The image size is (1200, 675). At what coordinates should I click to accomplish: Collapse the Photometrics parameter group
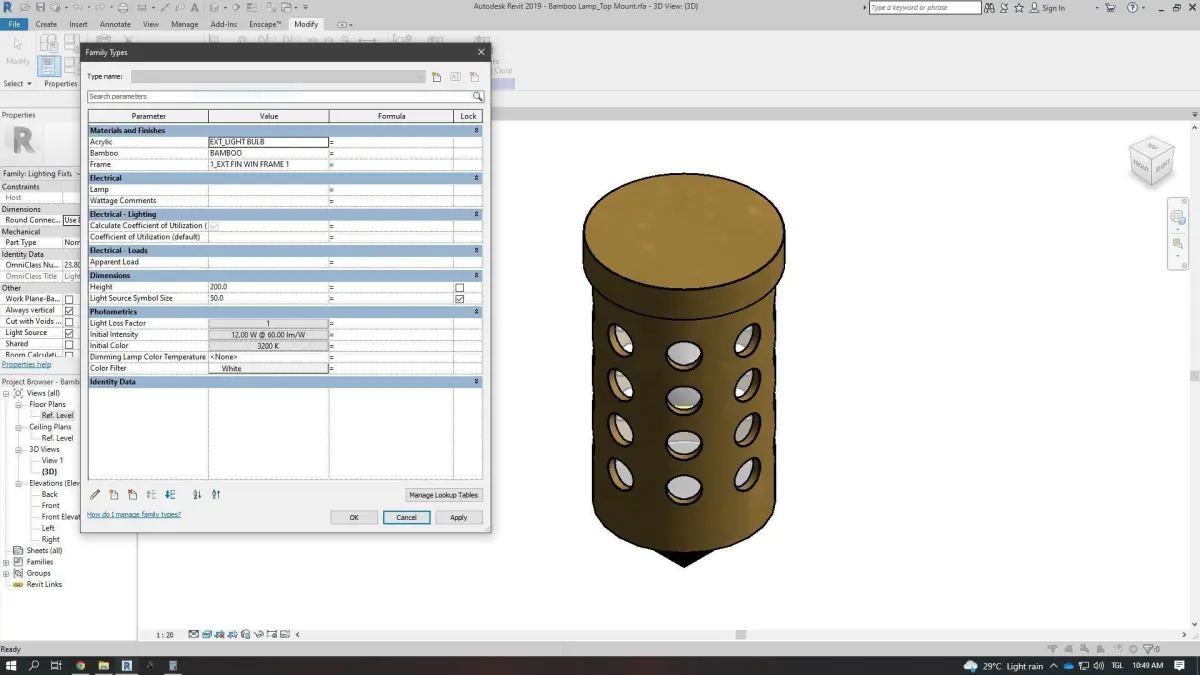476,312
